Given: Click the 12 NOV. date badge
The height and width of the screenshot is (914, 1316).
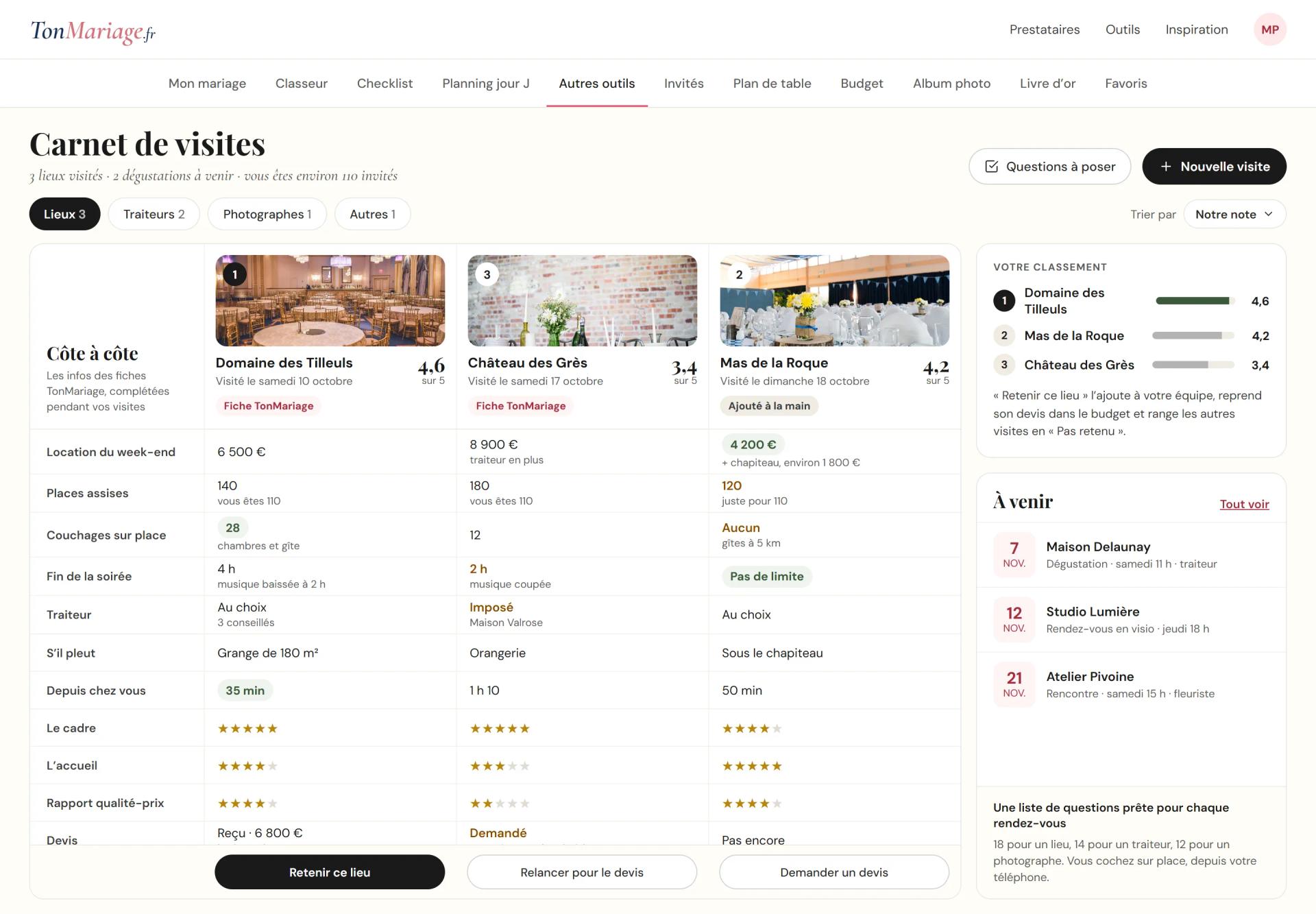Looking at the screenshot, I should 1014,619.
